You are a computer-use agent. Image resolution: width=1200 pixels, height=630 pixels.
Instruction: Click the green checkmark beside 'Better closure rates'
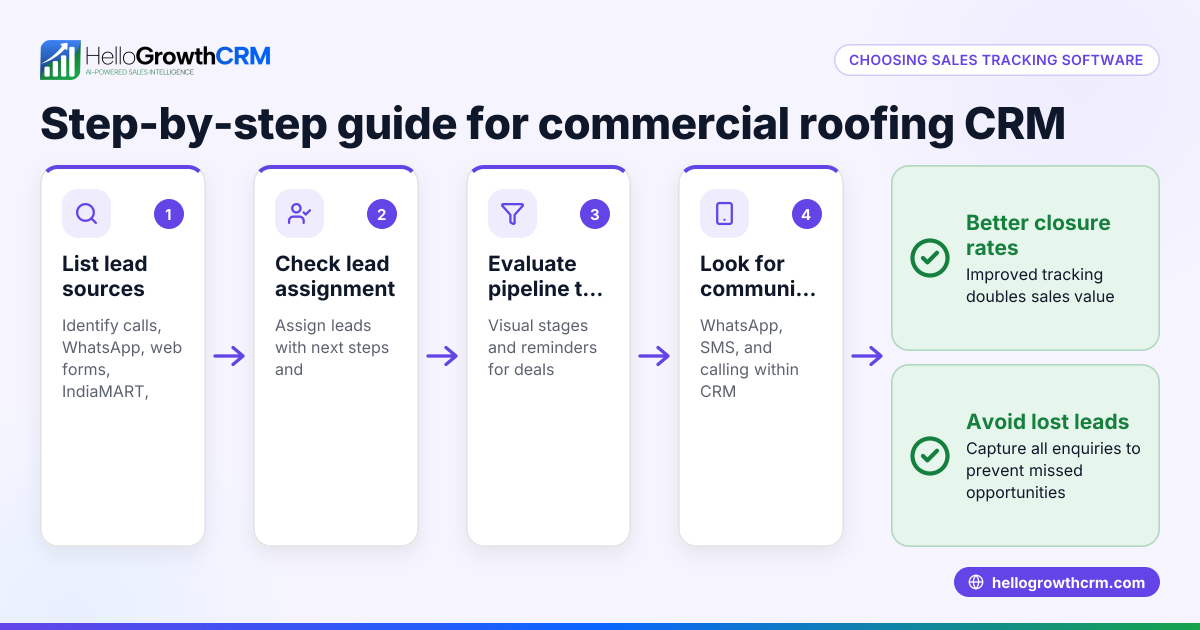(930, 258)
